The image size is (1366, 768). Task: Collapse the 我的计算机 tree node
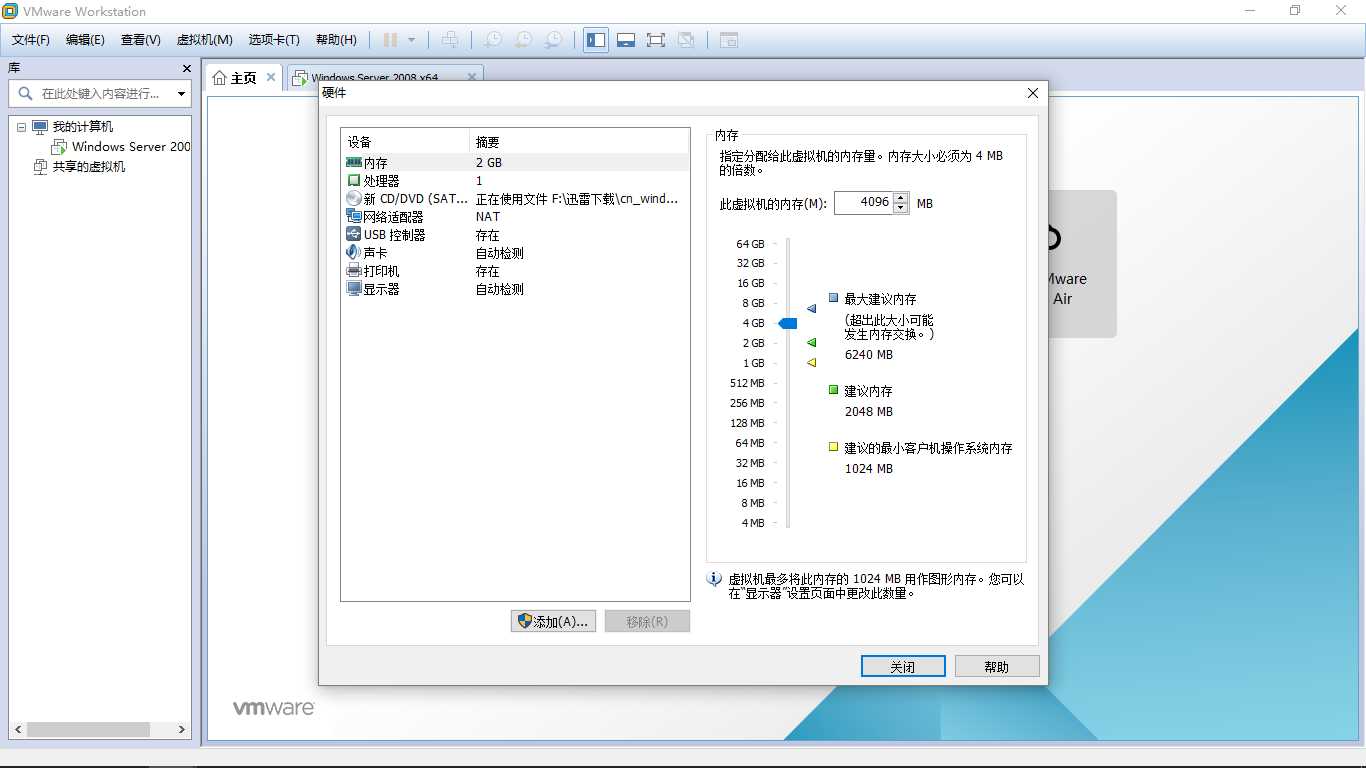21,127
